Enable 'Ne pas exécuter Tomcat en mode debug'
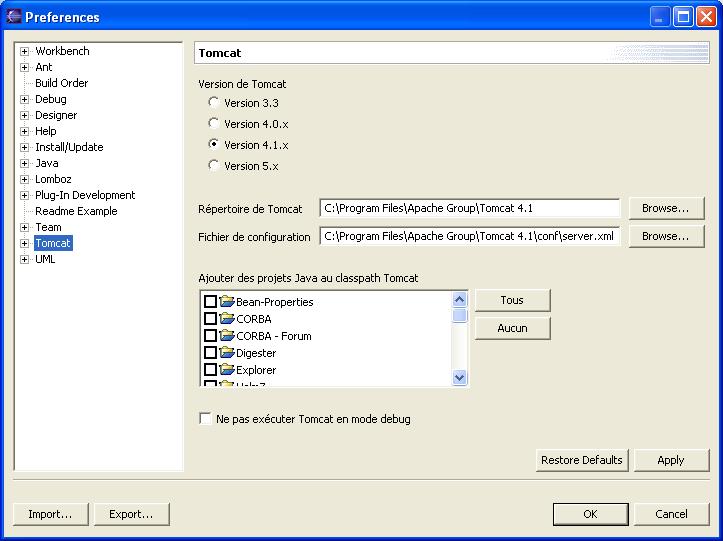Viewport: 723px width, 541px height. tap(206, 419)
